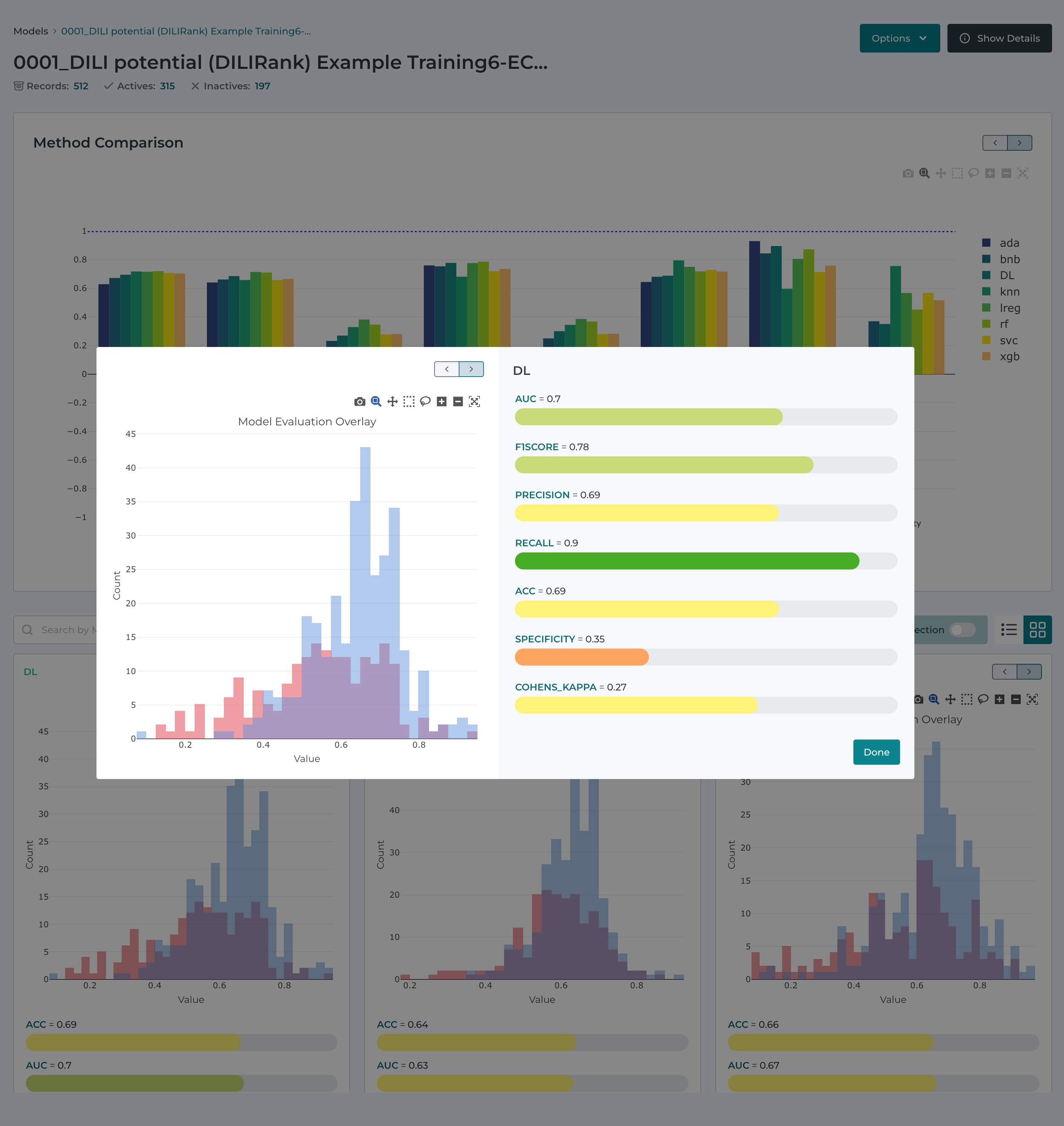
Task: Pick lasso select on Method Comparison chart
Action: point(974,173)
